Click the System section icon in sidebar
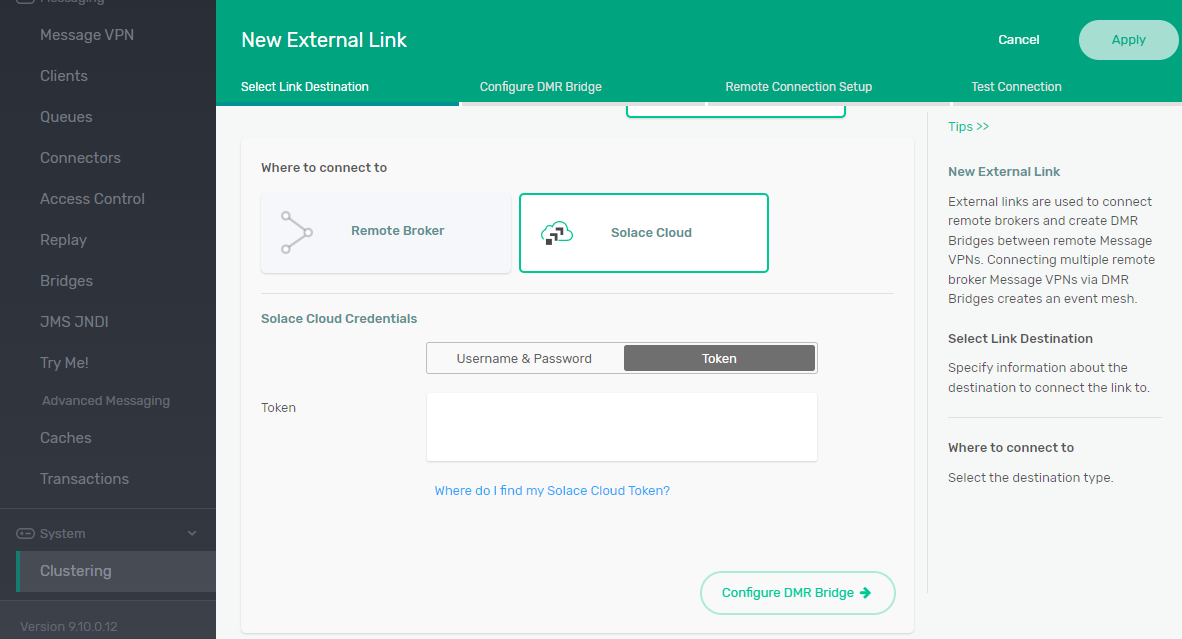Image resolution: width=1182 pixels, height=639 pixels. [26, 534]
